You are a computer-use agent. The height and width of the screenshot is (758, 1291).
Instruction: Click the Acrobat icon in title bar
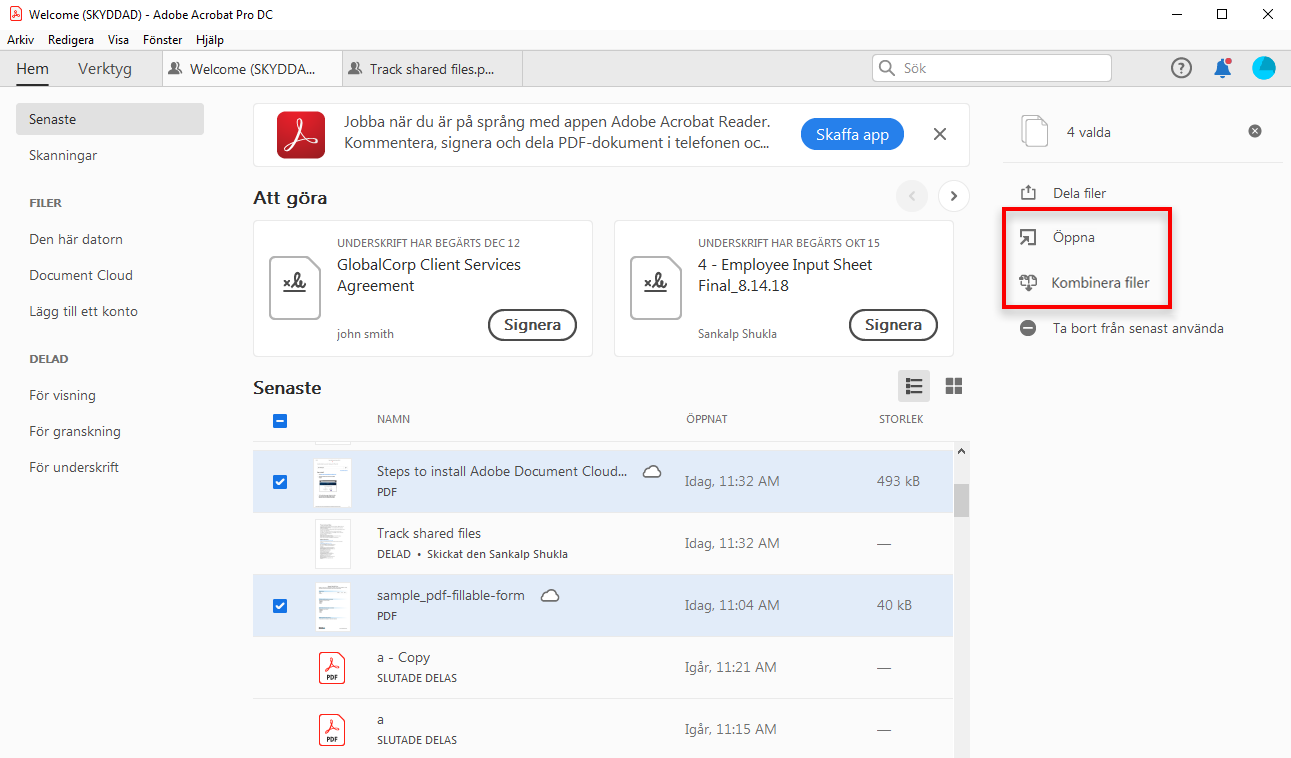[x=15, y=14]
